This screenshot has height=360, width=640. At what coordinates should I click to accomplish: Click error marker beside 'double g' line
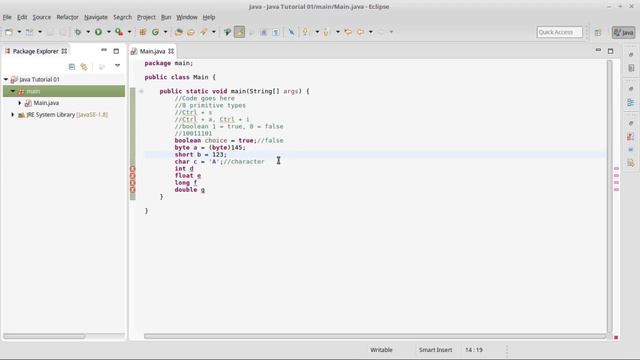pos(133,189)
